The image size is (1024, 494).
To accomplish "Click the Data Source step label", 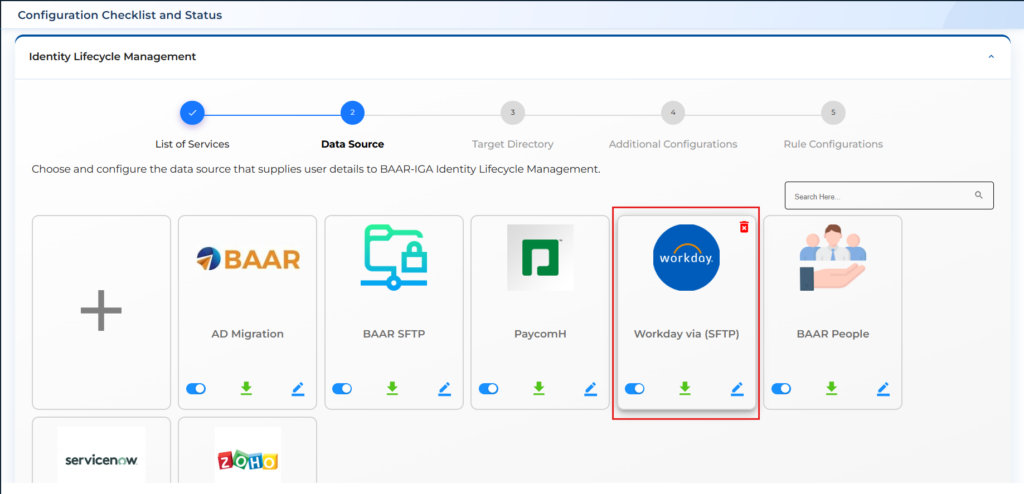I will pyautogui.click(x=353, y=144).
